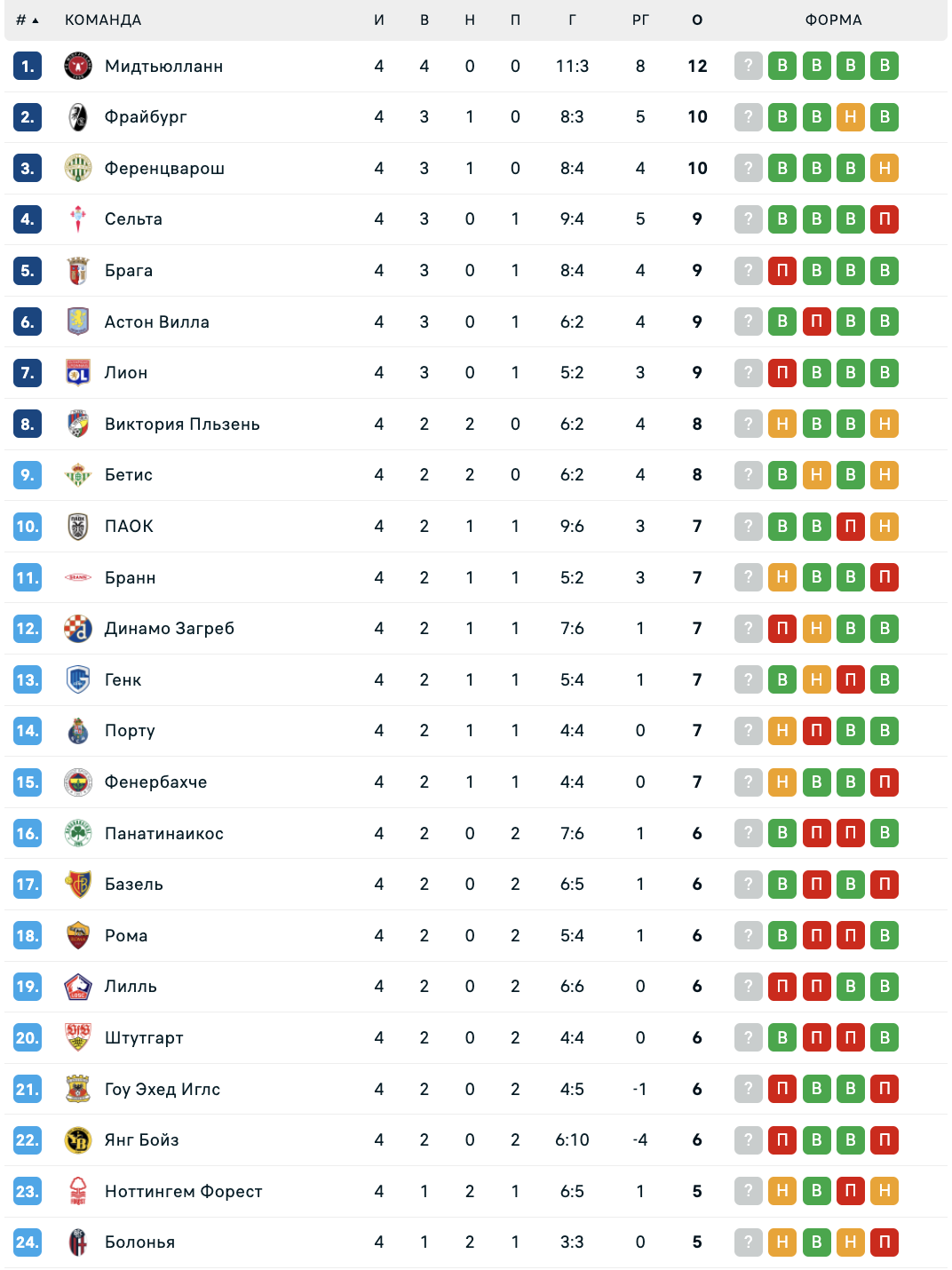Click the Мидтьюлланн club crest icon
952x1270 pixels.
click(78, 66)
